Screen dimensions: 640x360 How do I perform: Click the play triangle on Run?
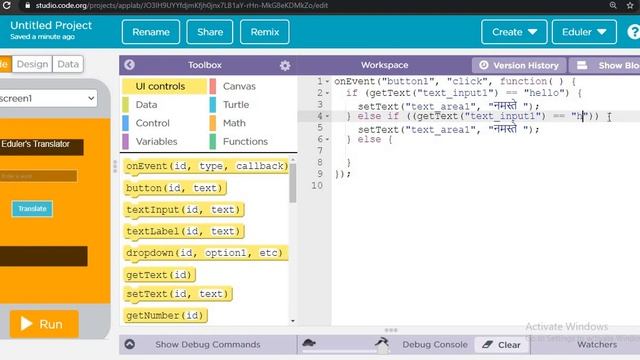26,324
